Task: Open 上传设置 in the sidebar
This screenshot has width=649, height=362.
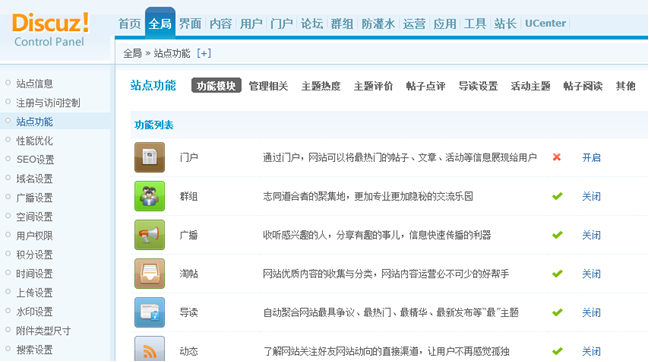Action: click(34, 293)
